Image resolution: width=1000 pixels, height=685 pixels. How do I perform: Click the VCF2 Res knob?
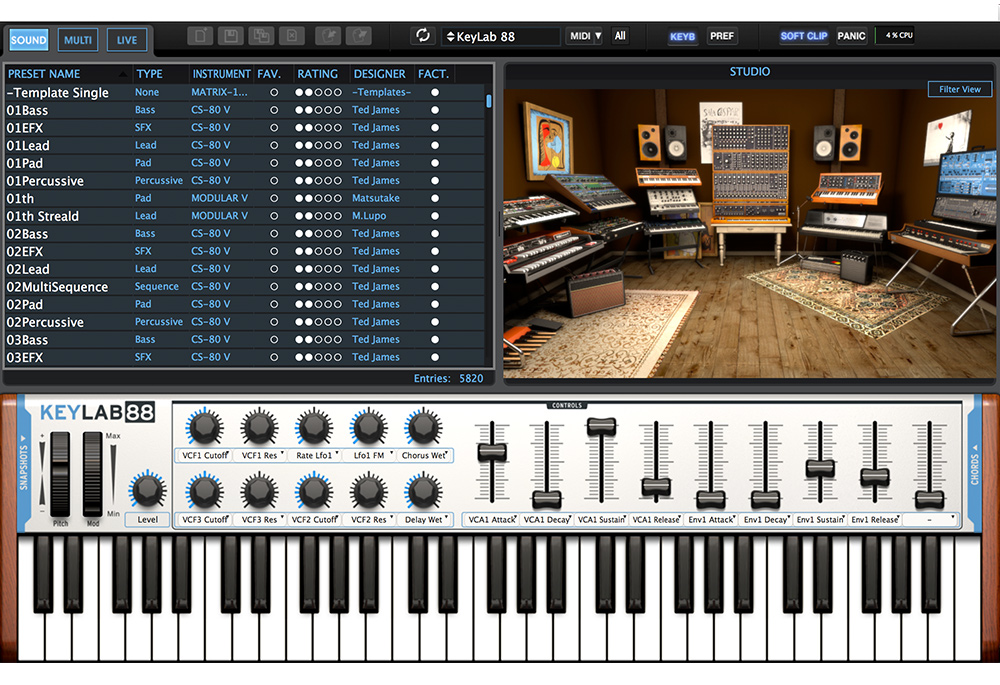pos(369,491)
